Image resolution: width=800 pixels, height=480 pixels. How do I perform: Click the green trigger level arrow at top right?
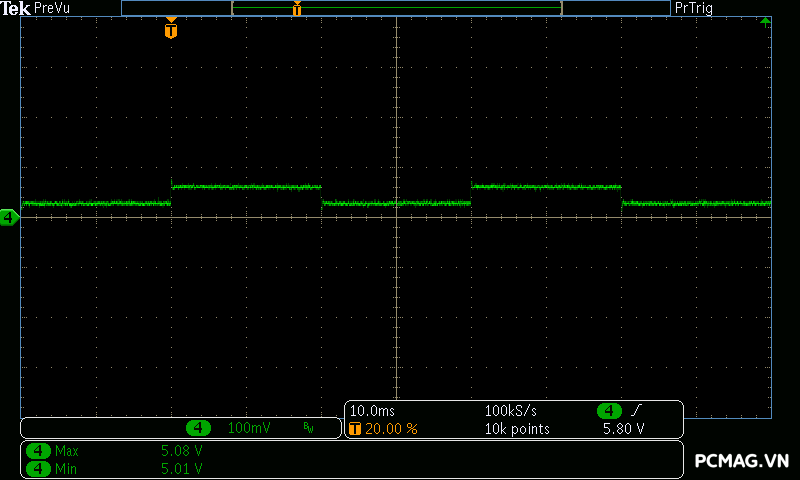[x=765, y=21]
